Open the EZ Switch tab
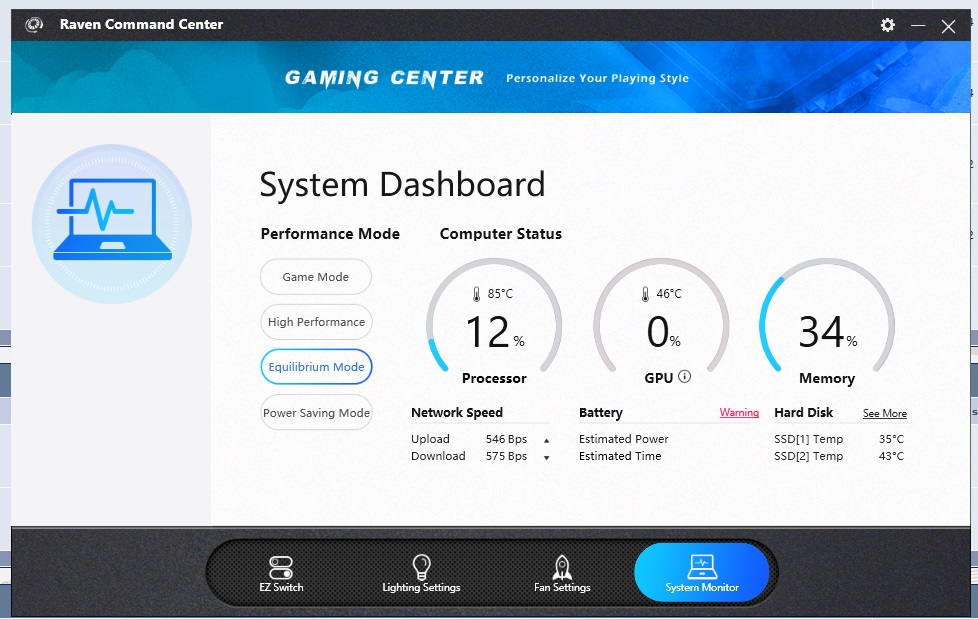978x620 pixels. click(281, 574)
